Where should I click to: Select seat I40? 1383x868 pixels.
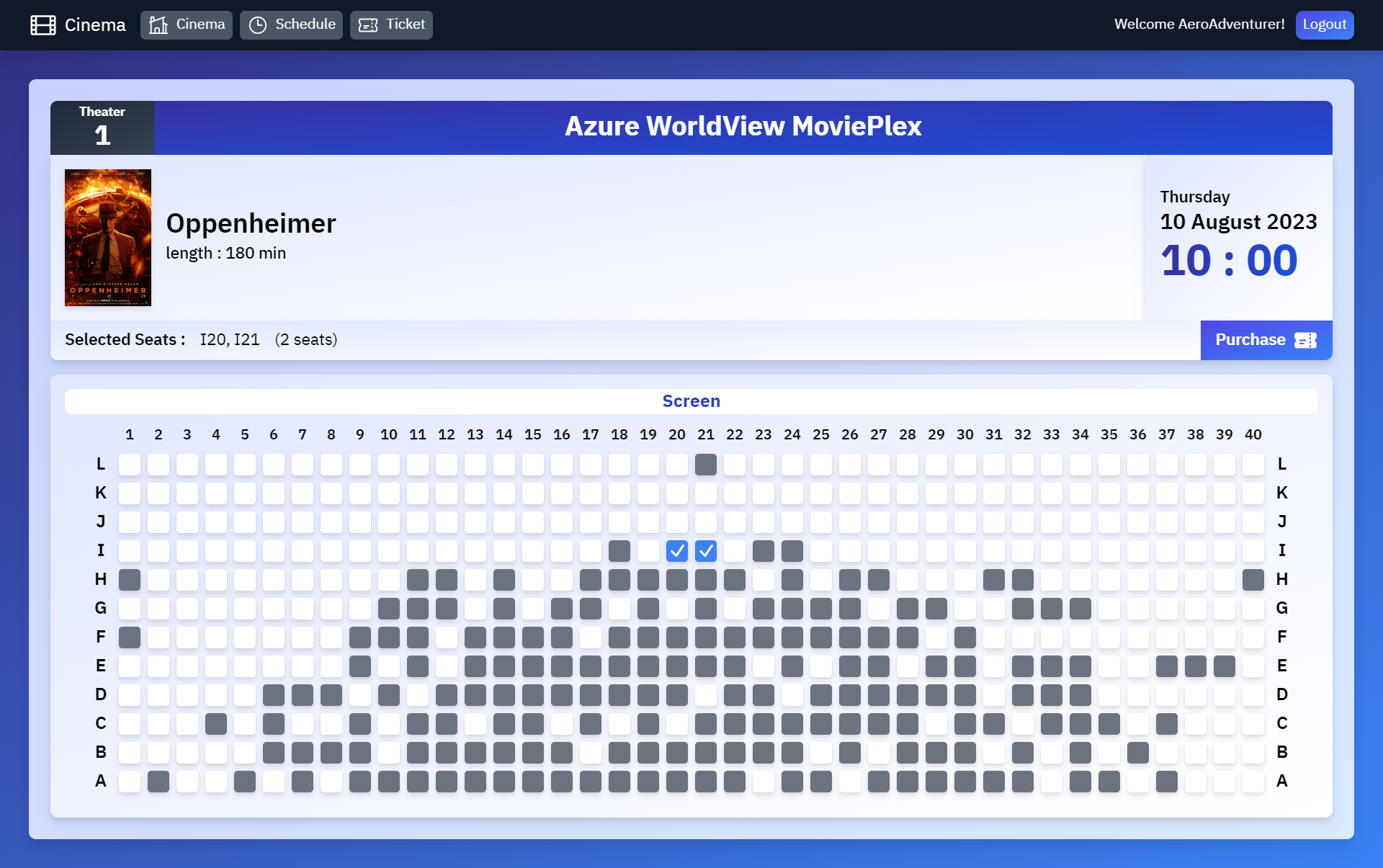pyautogui.click(x=1253, y=551)
